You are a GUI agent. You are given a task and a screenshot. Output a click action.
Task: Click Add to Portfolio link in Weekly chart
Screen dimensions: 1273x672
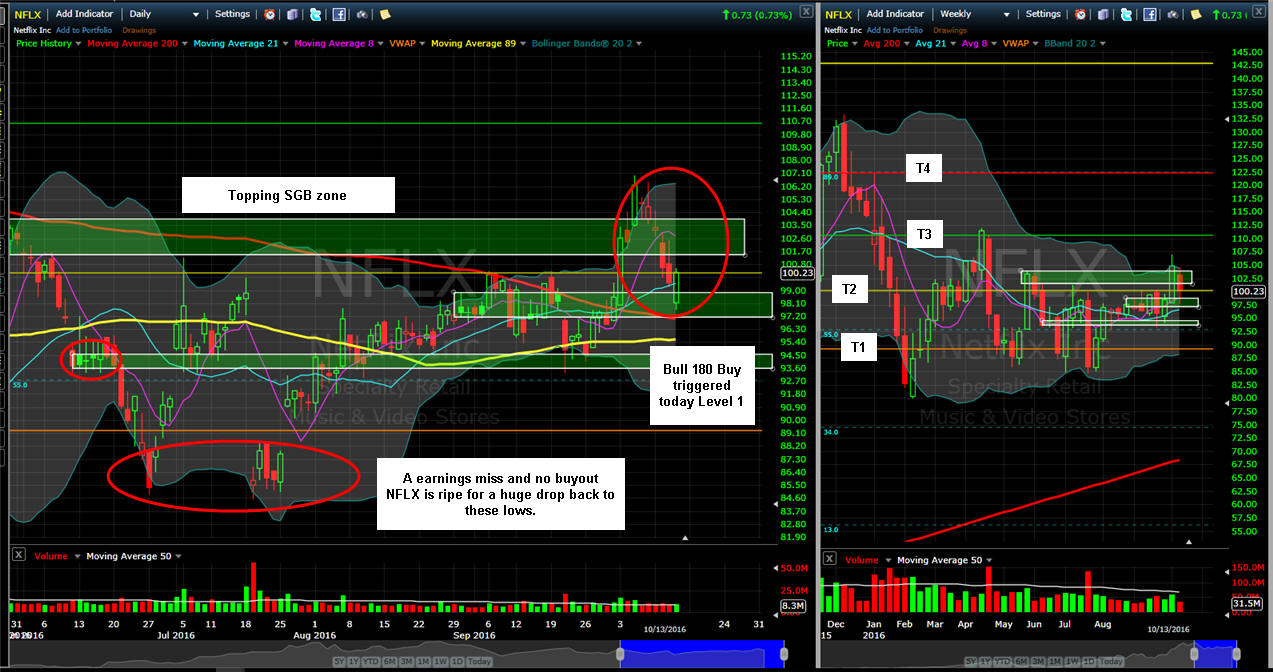point(894,30)
